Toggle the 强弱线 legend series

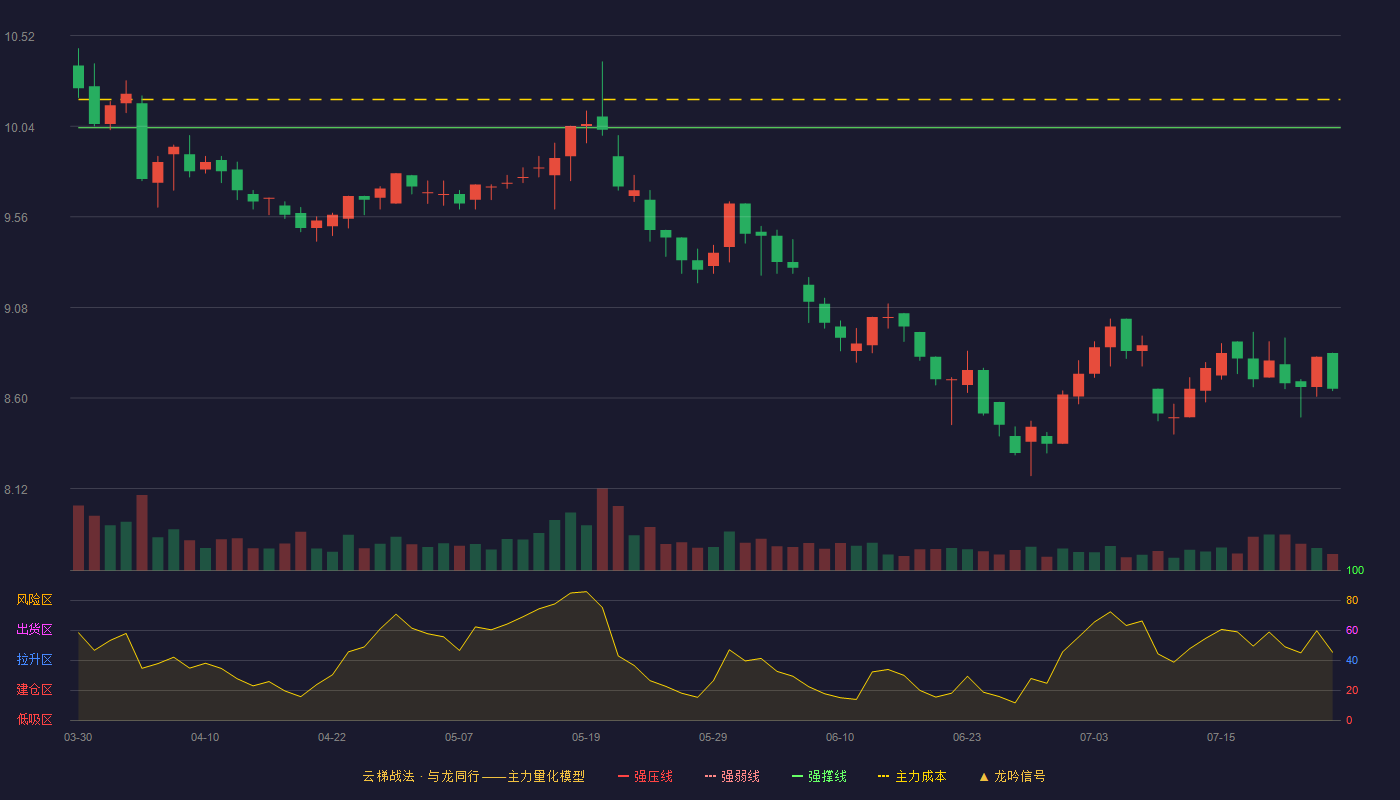point(732,776)
